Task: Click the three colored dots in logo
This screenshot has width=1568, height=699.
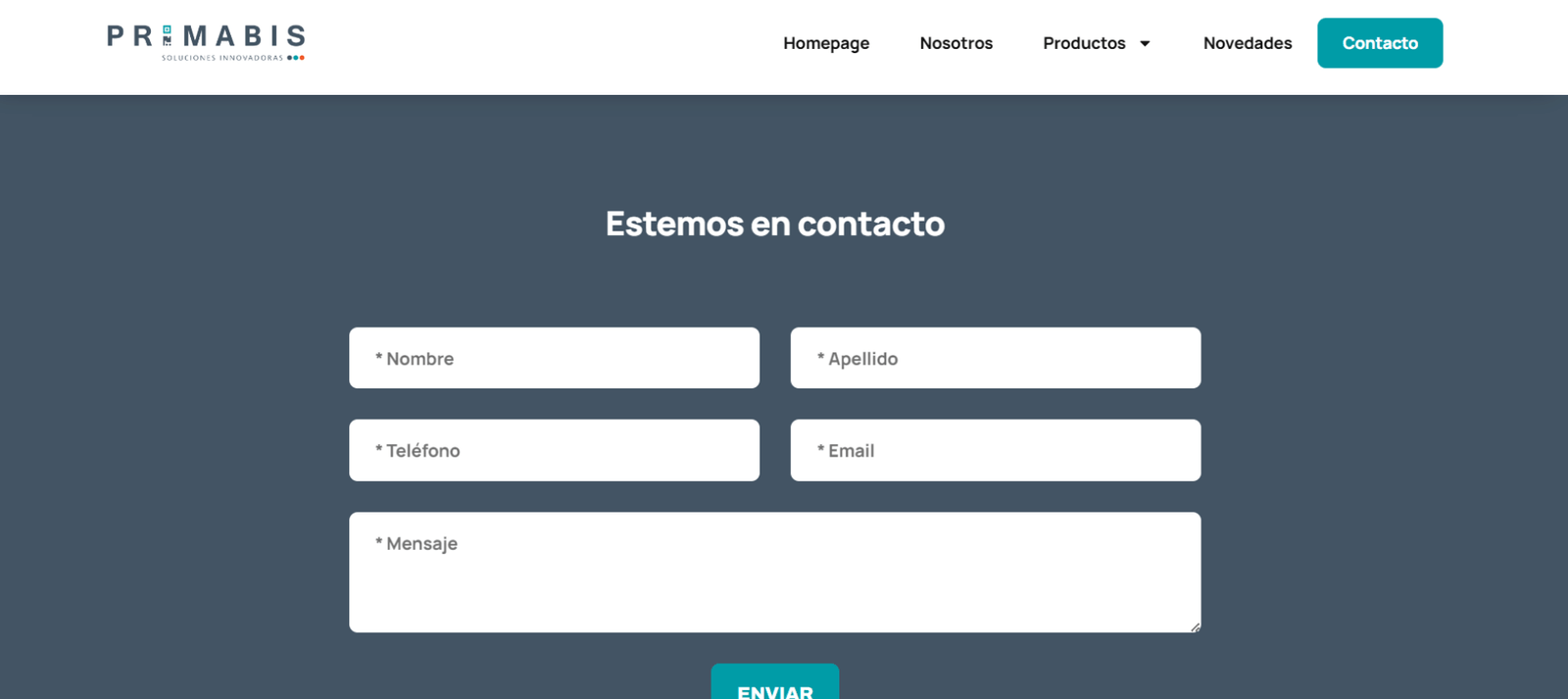Action: [295, 58]
